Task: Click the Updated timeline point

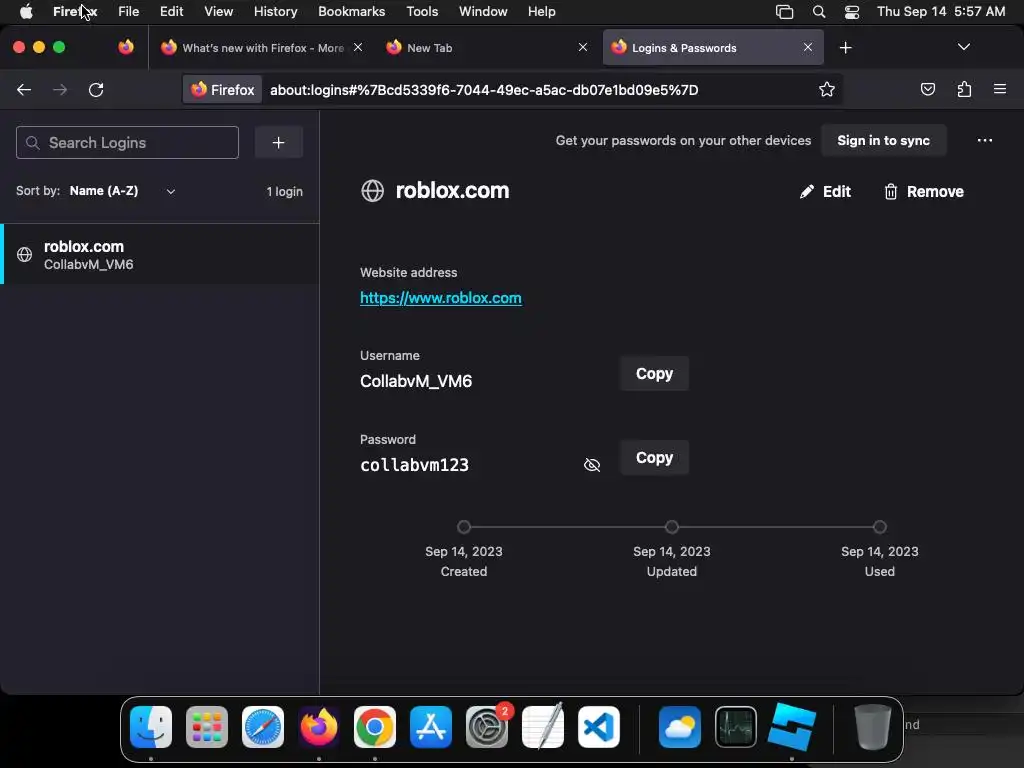Action: [x=671, y=527]
